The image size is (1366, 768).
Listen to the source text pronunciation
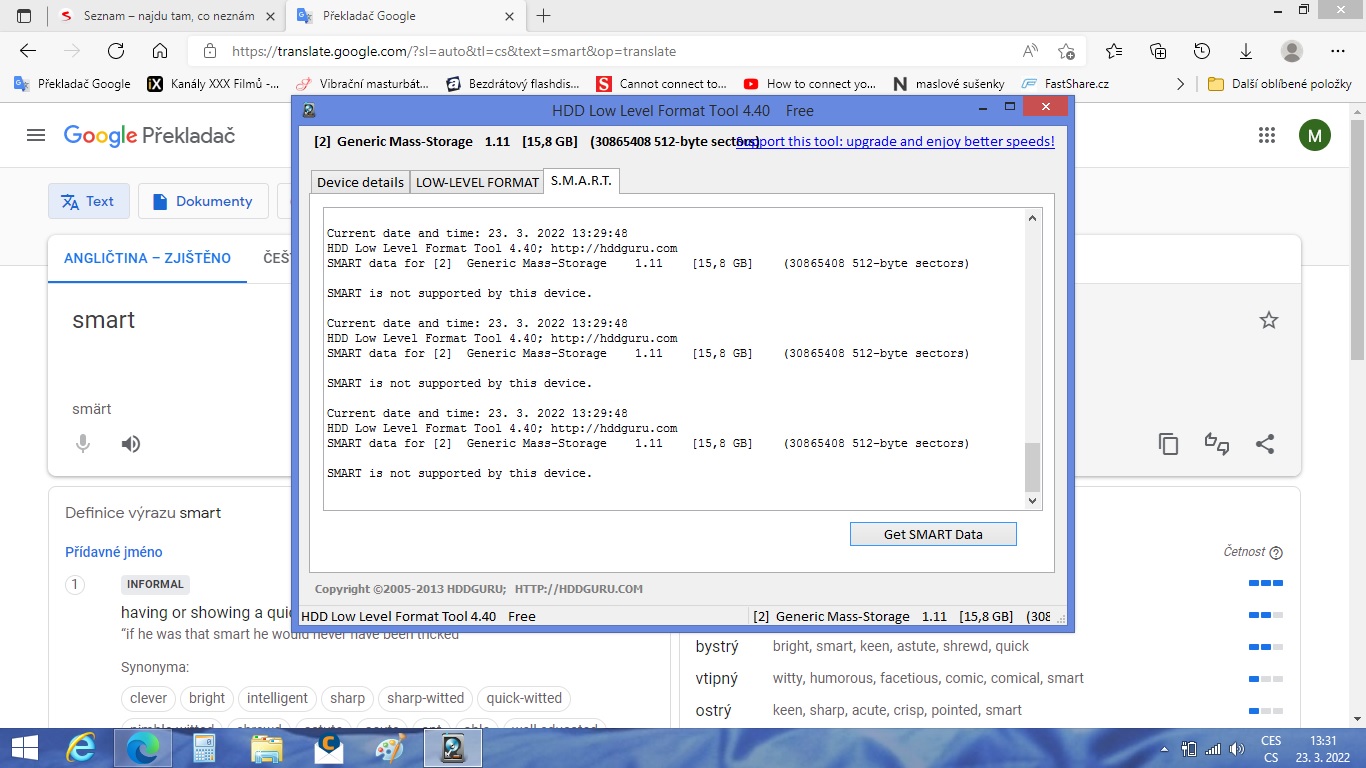131,444
